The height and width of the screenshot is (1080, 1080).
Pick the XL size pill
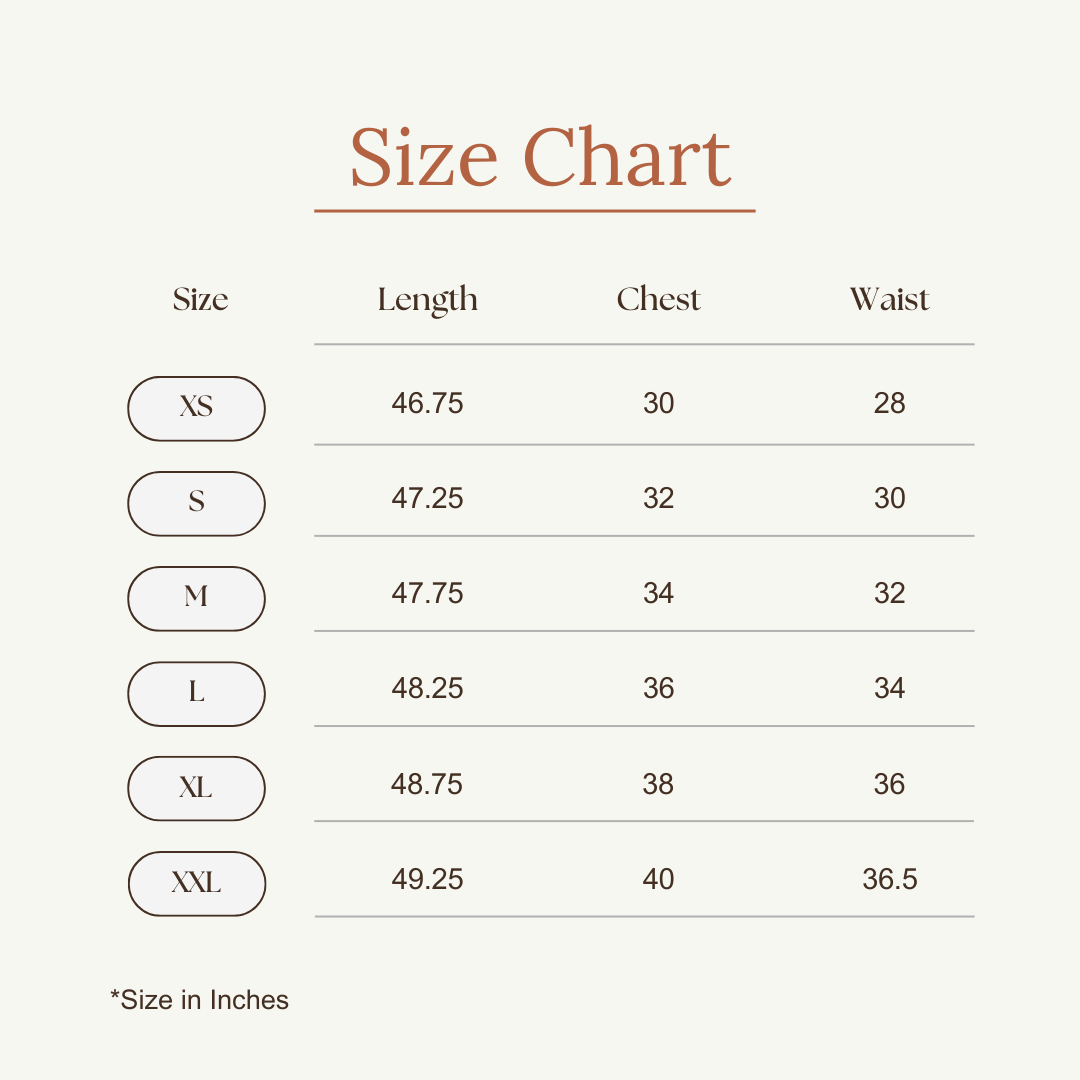click(196, 788)
